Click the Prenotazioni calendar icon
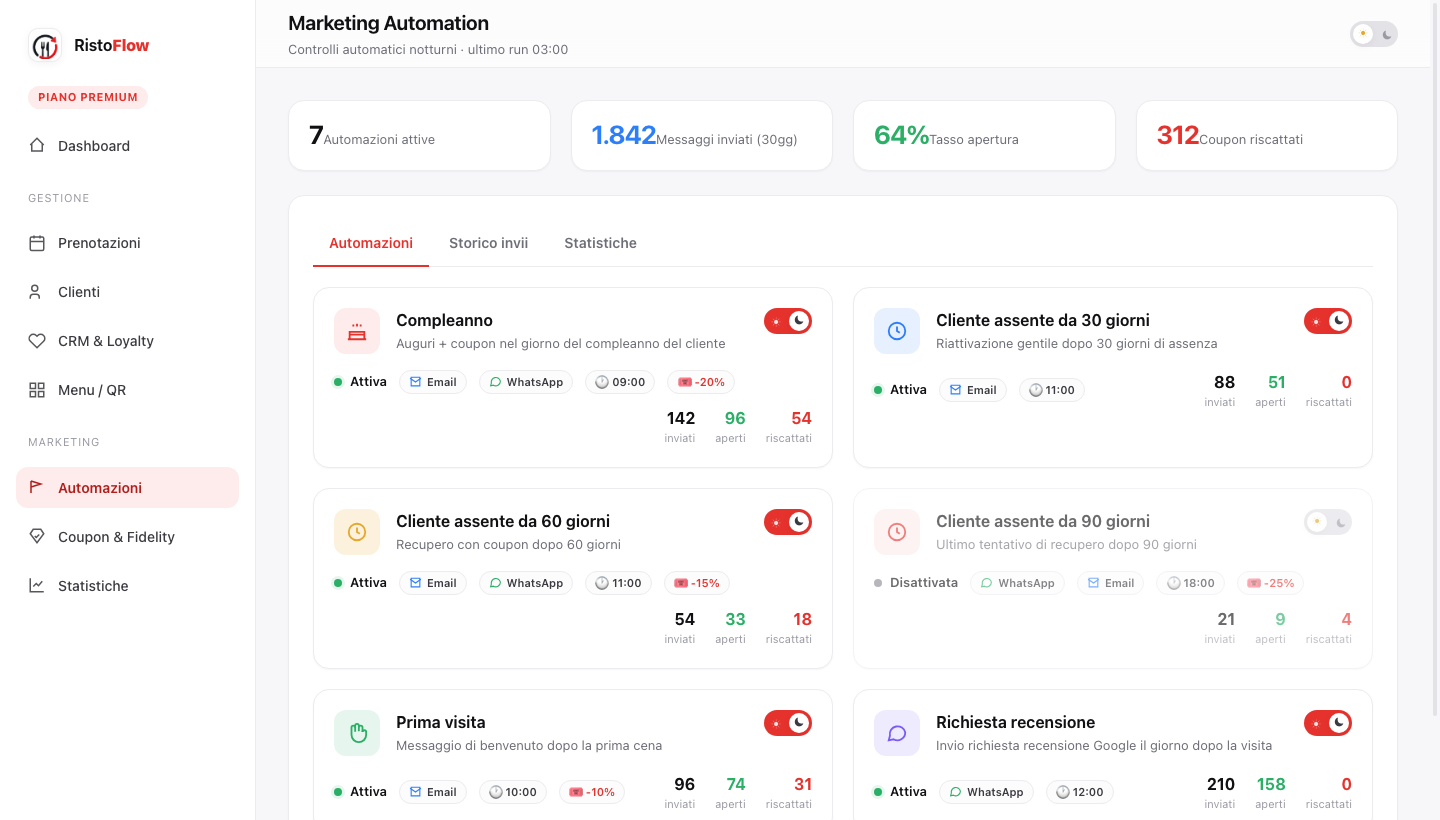This screenshot has height=820, width=1440. pos(37,243)
